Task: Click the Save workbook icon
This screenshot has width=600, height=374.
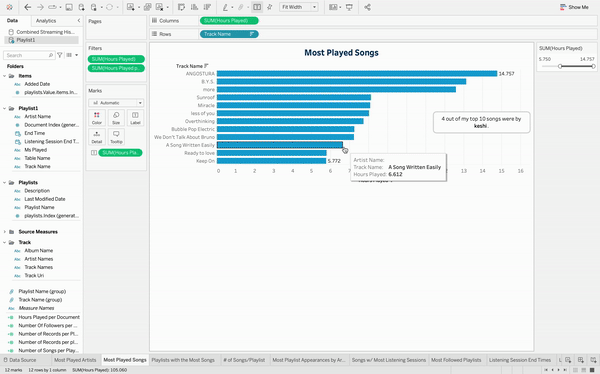Action: [69, 7]
